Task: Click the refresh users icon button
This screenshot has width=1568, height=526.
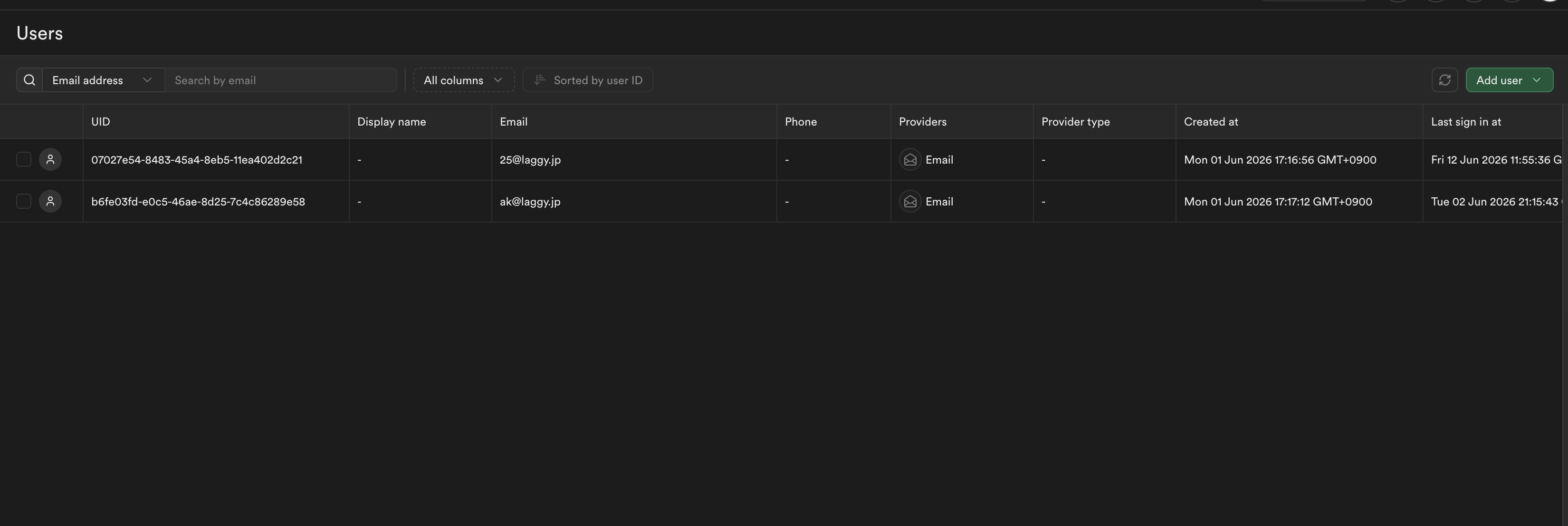Action: click(x=1444, y=80)
